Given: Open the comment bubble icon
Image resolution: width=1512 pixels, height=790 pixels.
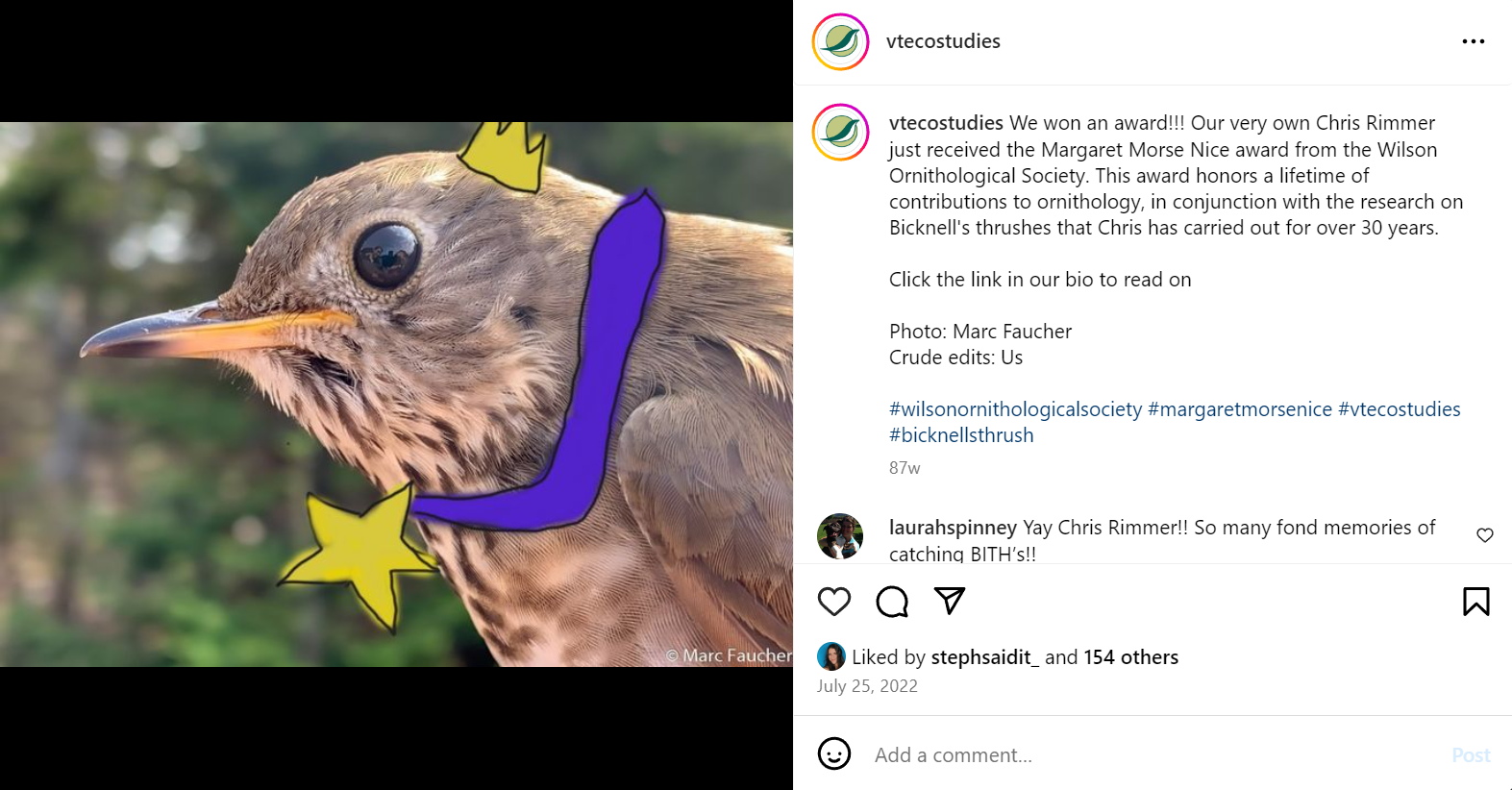Looking at the screenshot, I should (892, 602).
